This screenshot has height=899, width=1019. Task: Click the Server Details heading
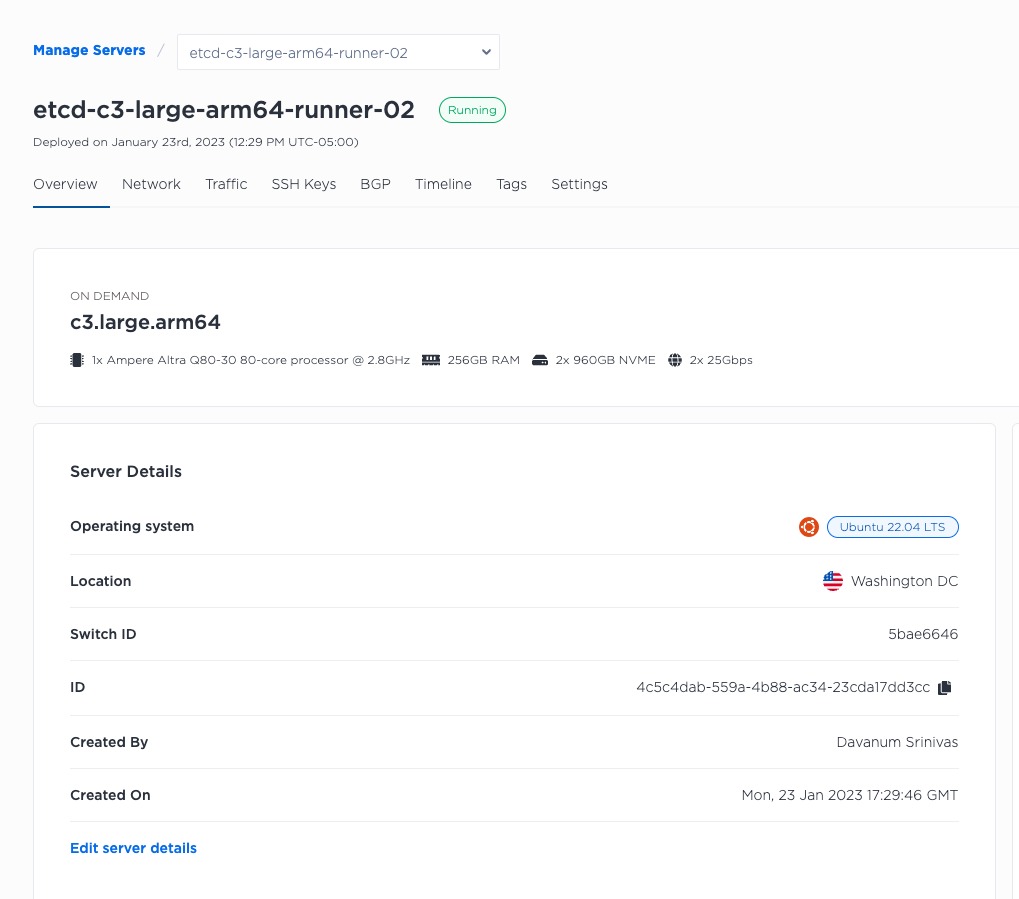click(126, 471)
